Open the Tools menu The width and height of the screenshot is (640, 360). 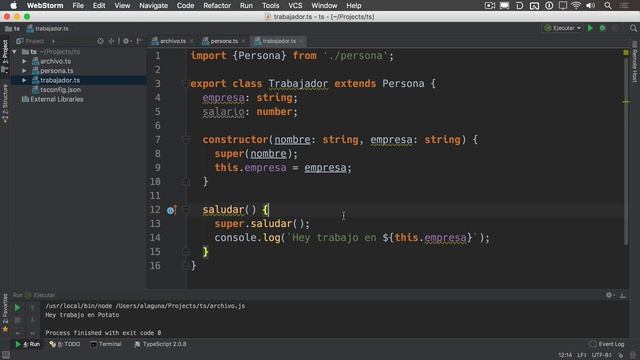[x=270, y=6]
